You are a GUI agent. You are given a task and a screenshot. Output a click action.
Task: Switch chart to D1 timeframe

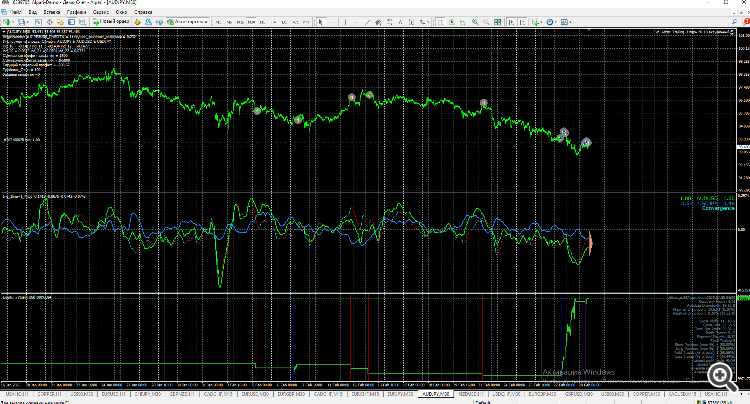285,22
